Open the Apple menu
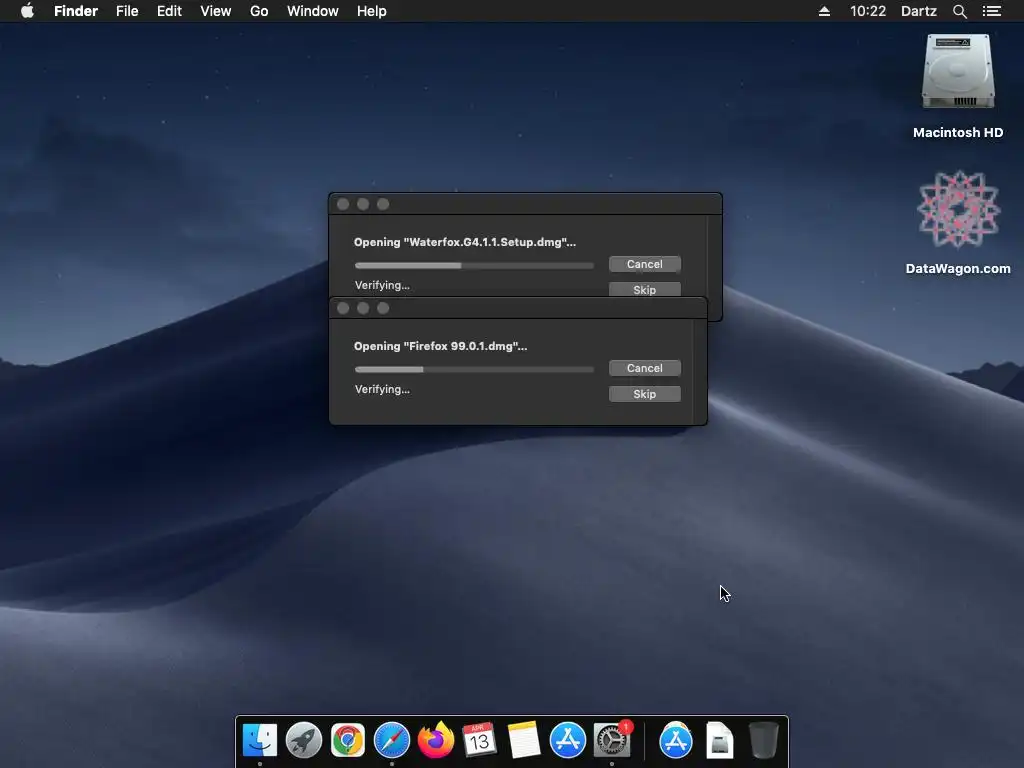Screen dimensions: 1024x768 27,11
